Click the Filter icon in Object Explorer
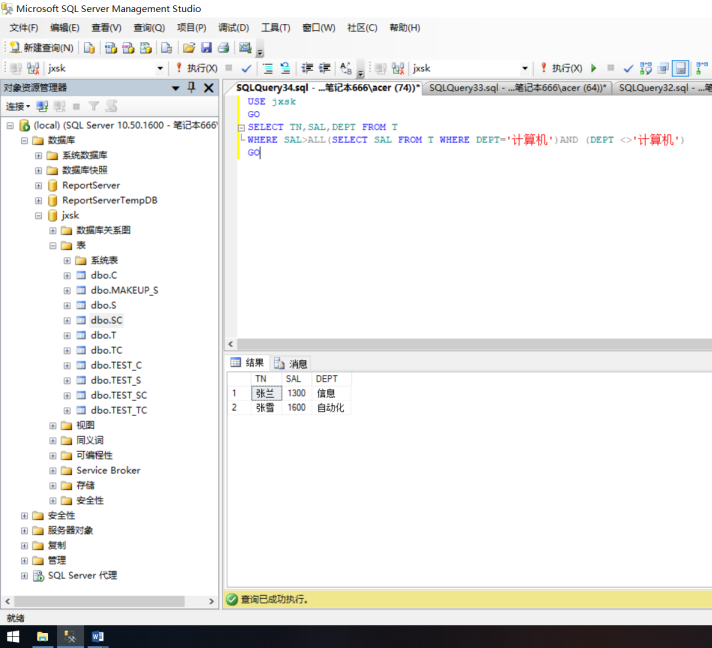 [94, 106]
